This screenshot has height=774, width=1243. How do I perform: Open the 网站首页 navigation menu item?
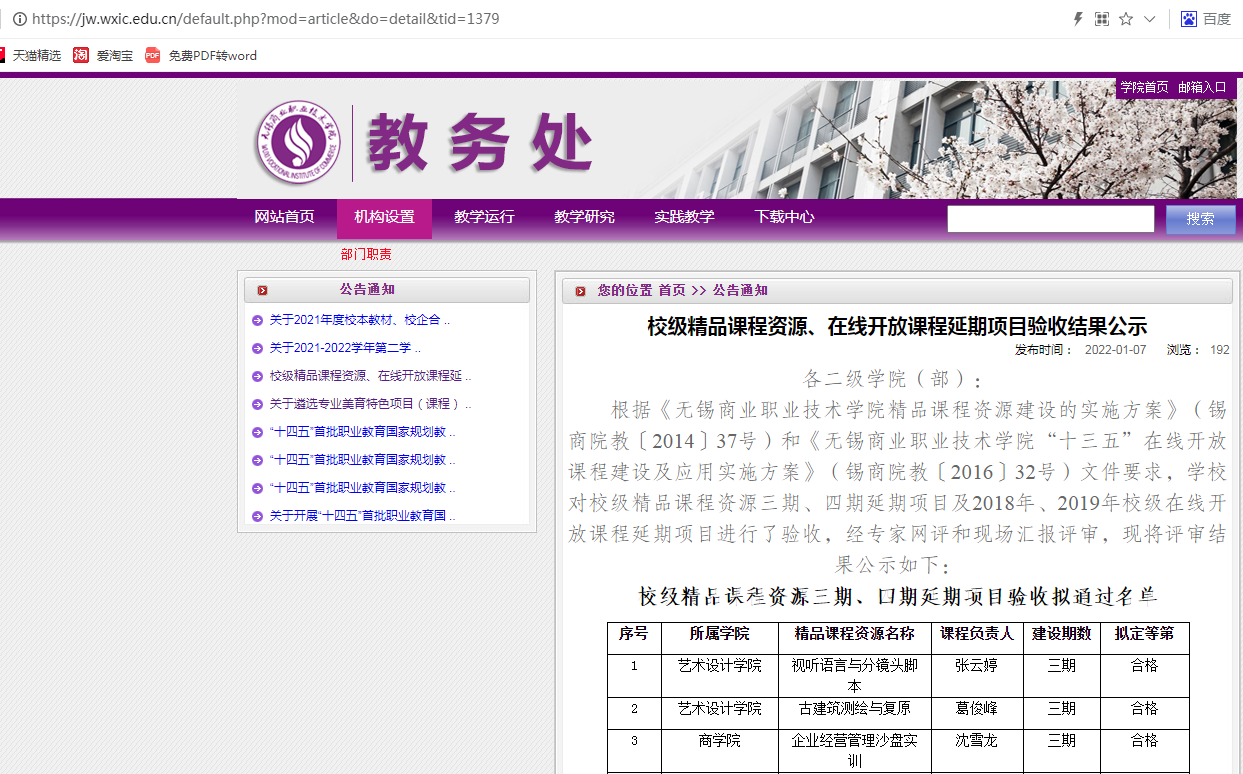click(284, 217)
